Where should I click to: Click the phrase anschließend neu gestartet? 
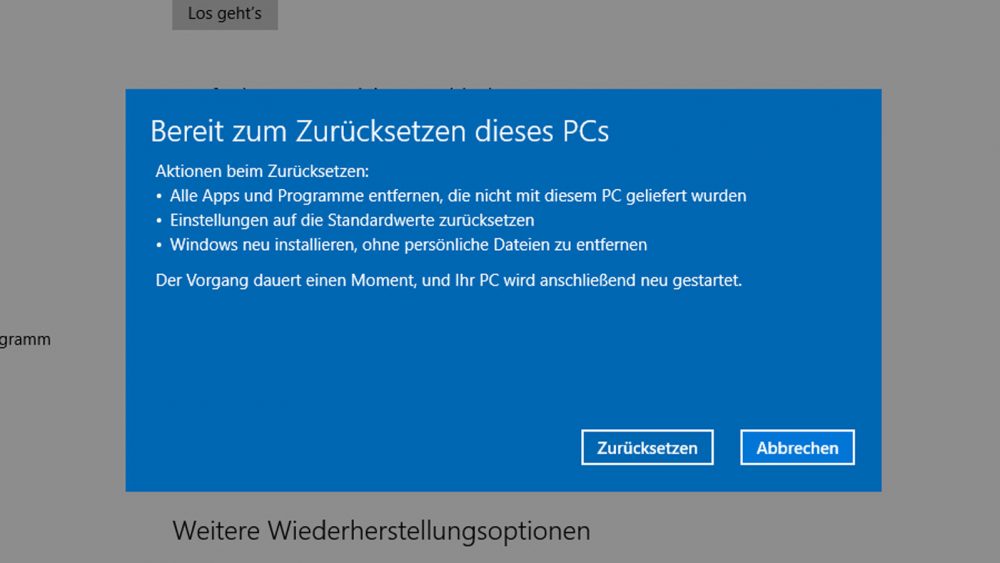[x=641, y=281]
